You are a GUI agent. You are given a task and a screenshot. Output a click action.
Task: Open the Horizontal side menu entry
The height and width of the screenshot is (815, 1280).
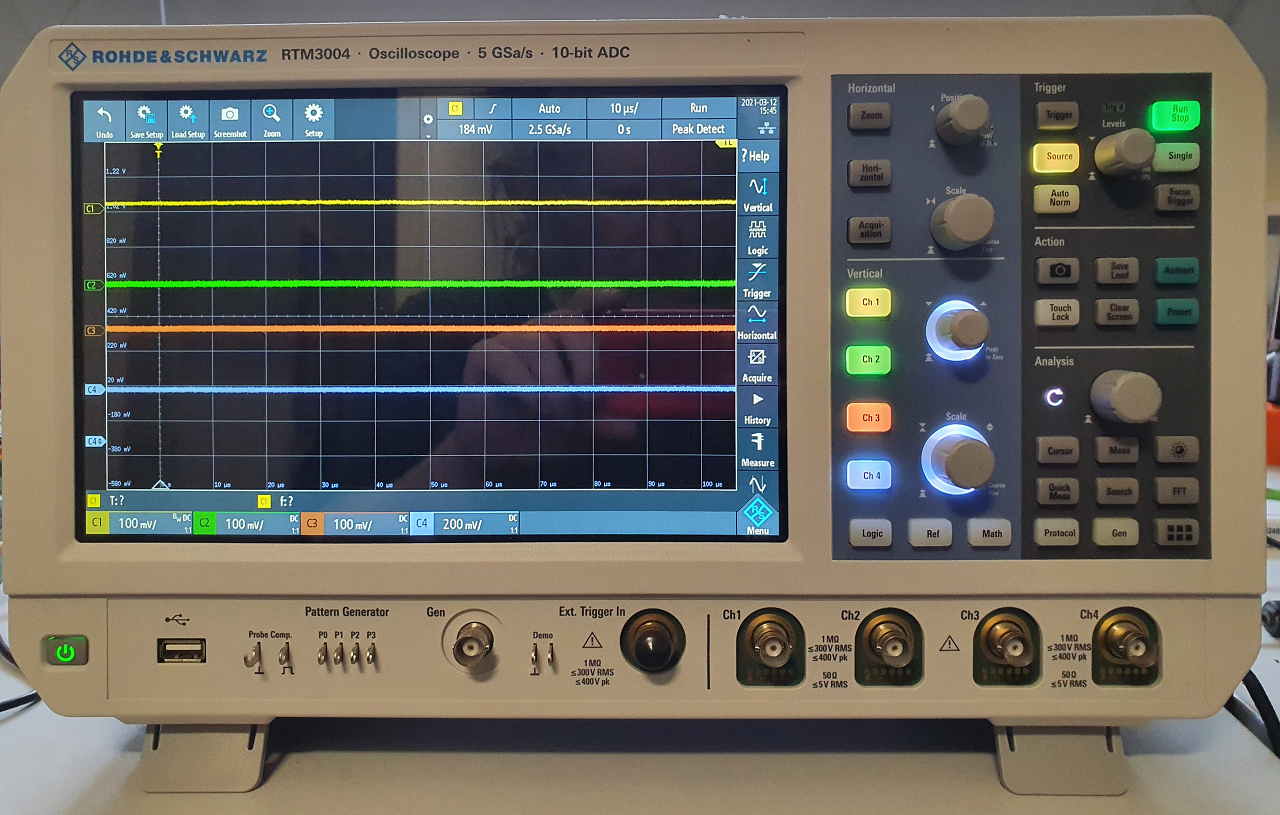coord(757,322)
